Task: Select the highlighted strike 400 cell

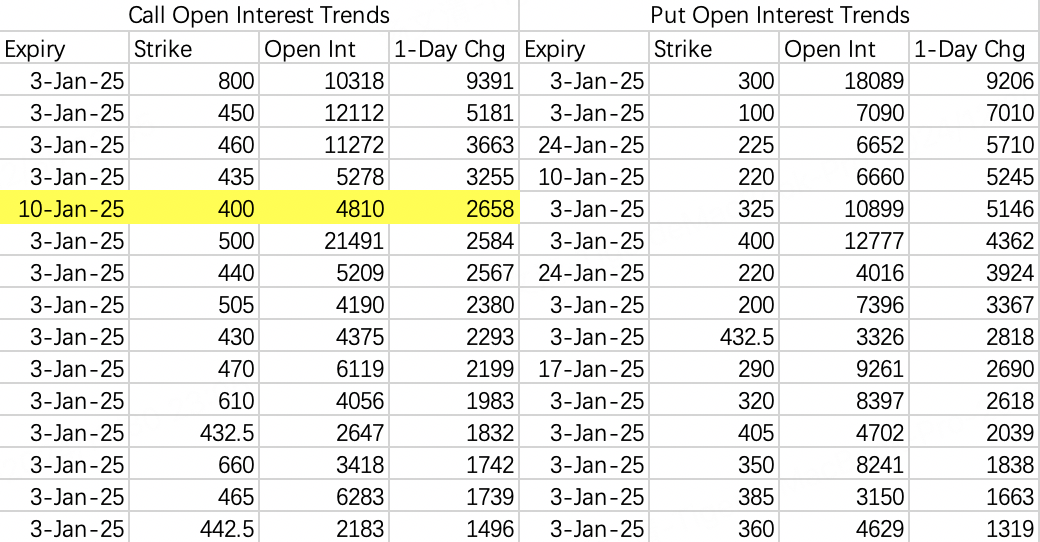Action: (194, 208)
